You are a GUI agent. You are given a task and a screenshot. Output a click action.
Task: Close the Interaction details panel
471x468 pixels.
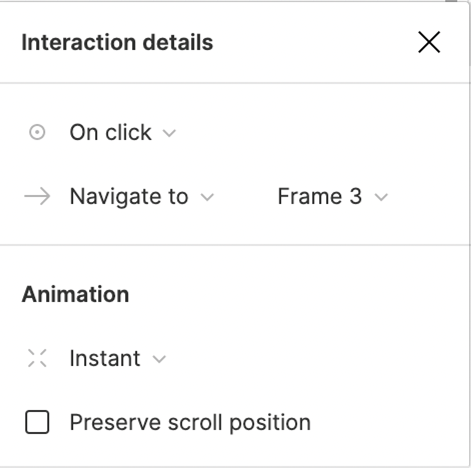click(429, 42)
